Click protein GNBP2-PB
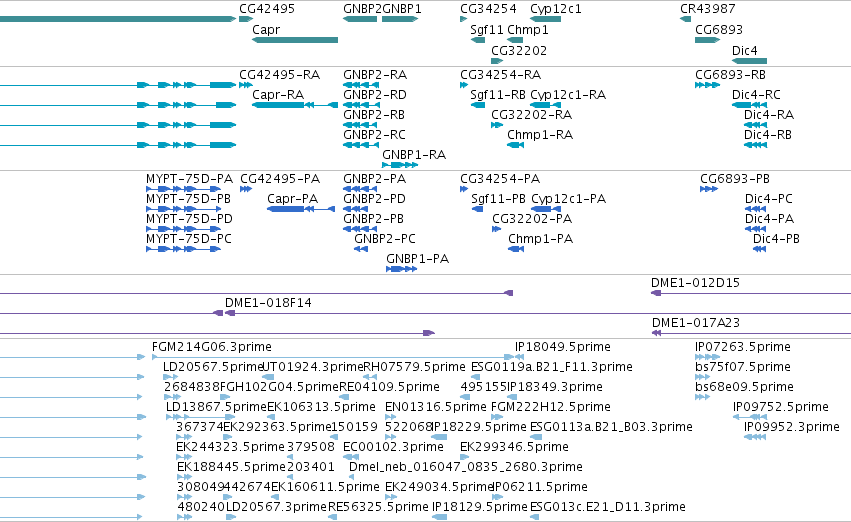This screenshot has height=522, width=851. point(373,219)
